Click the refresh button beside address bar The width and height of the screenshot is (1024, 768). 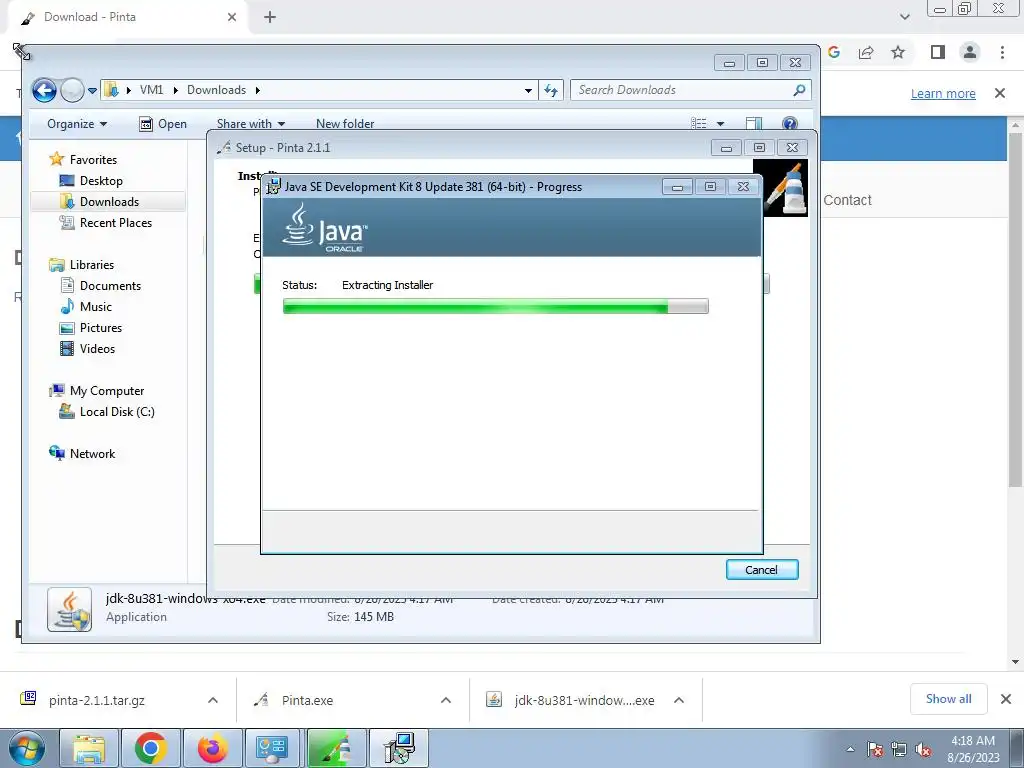click(x=551, y=90)
